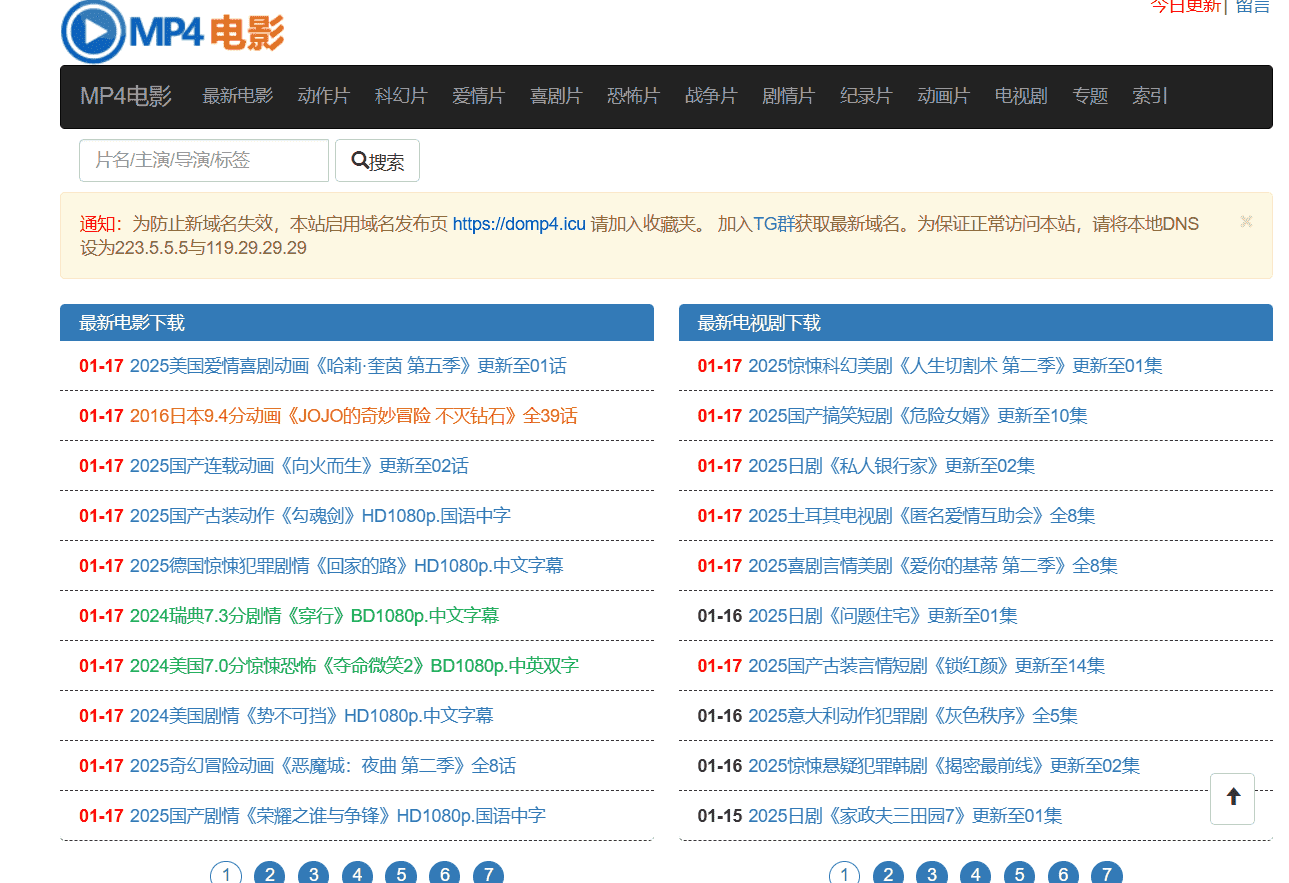Click the 最新电影下载 panel header
Screen dimensions: 1289x883
(357, 323)
